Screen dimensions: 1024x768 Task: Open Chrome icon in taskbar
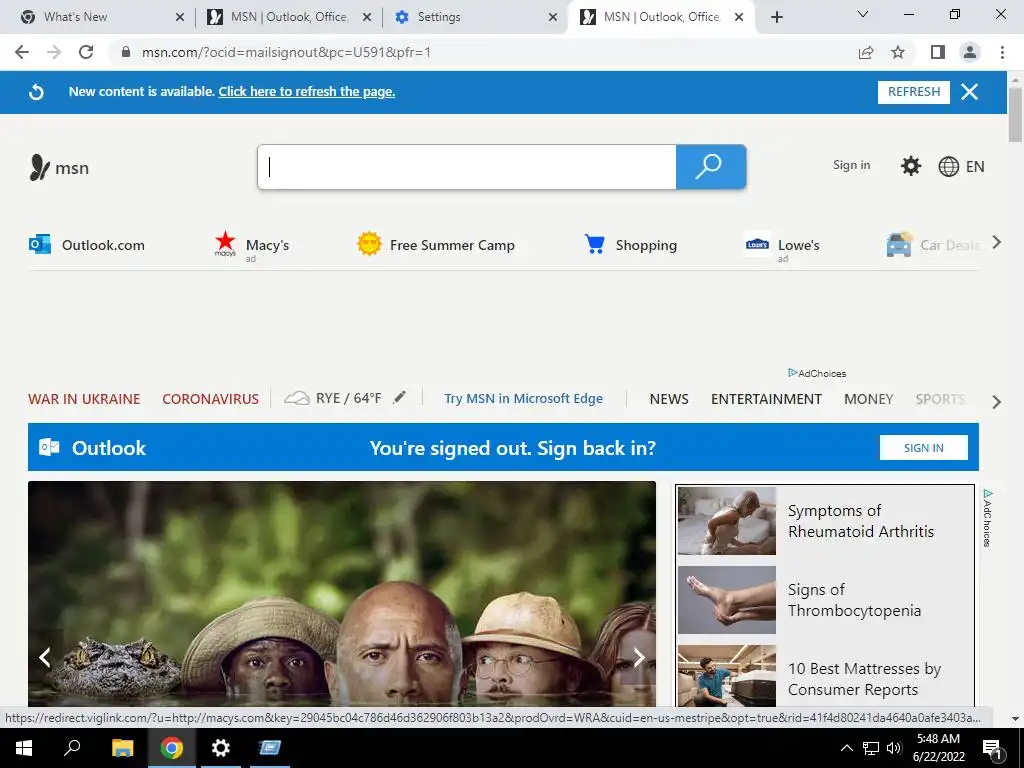point(171,748)
